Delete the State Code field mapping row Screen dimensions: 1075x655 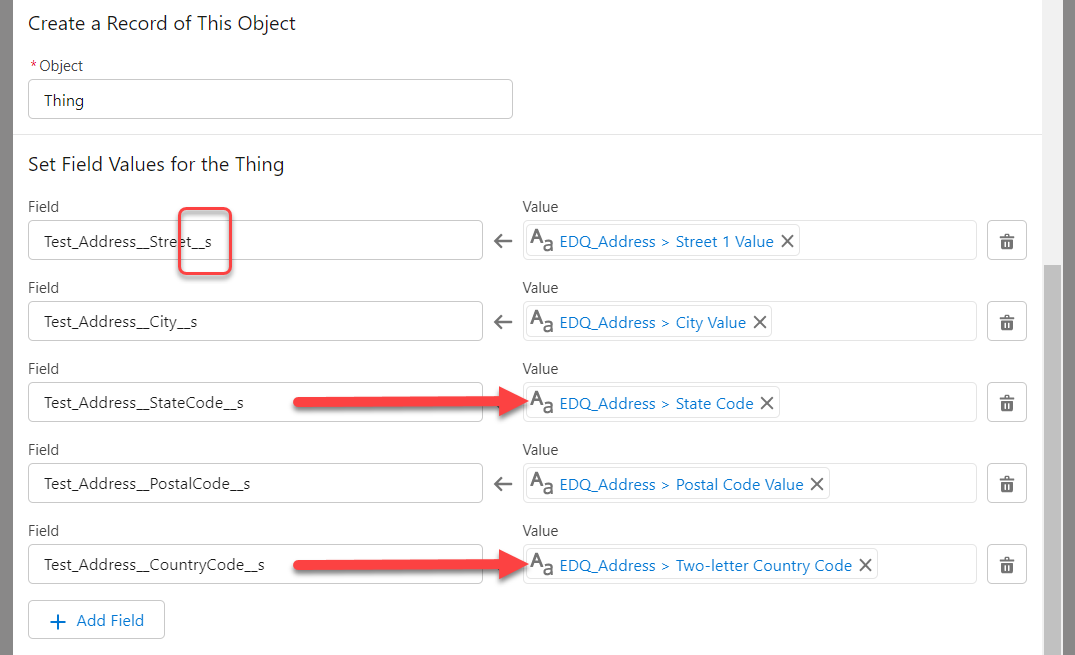(x=1006, y=402)
